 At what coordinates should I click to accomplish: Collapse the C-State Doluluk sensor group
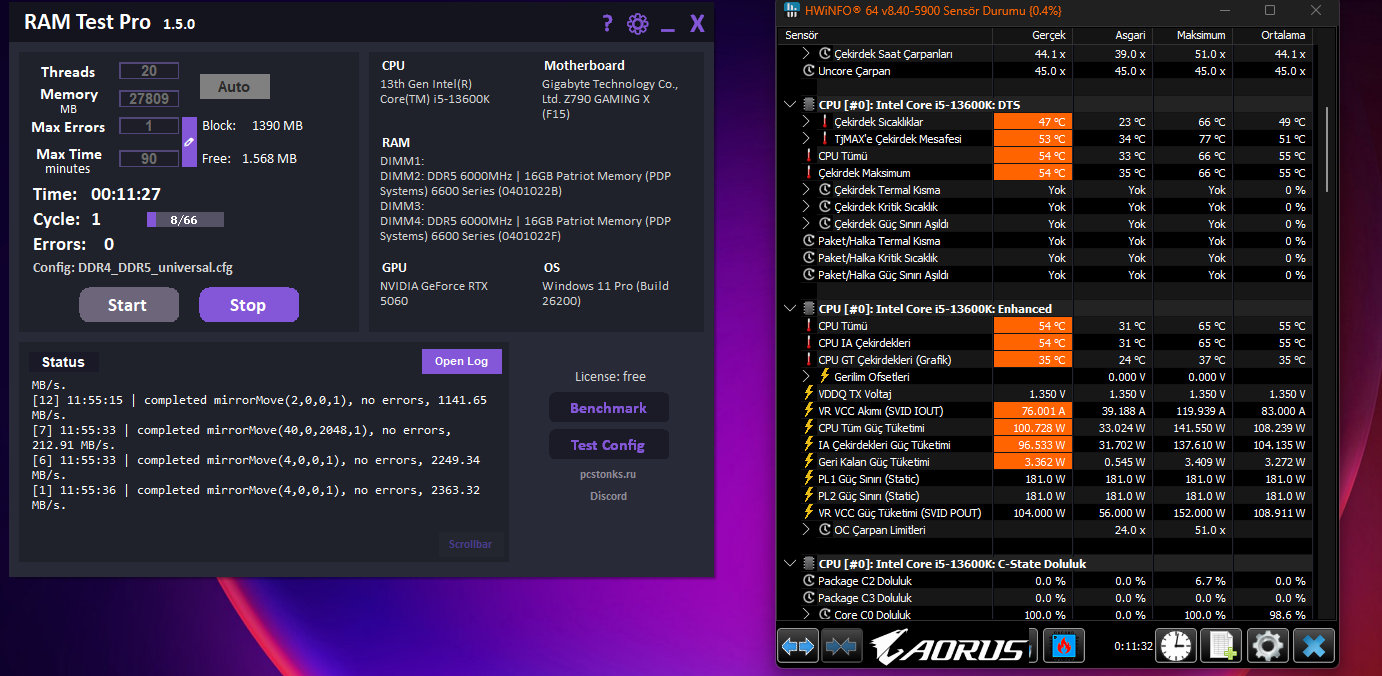pos(790,563)
